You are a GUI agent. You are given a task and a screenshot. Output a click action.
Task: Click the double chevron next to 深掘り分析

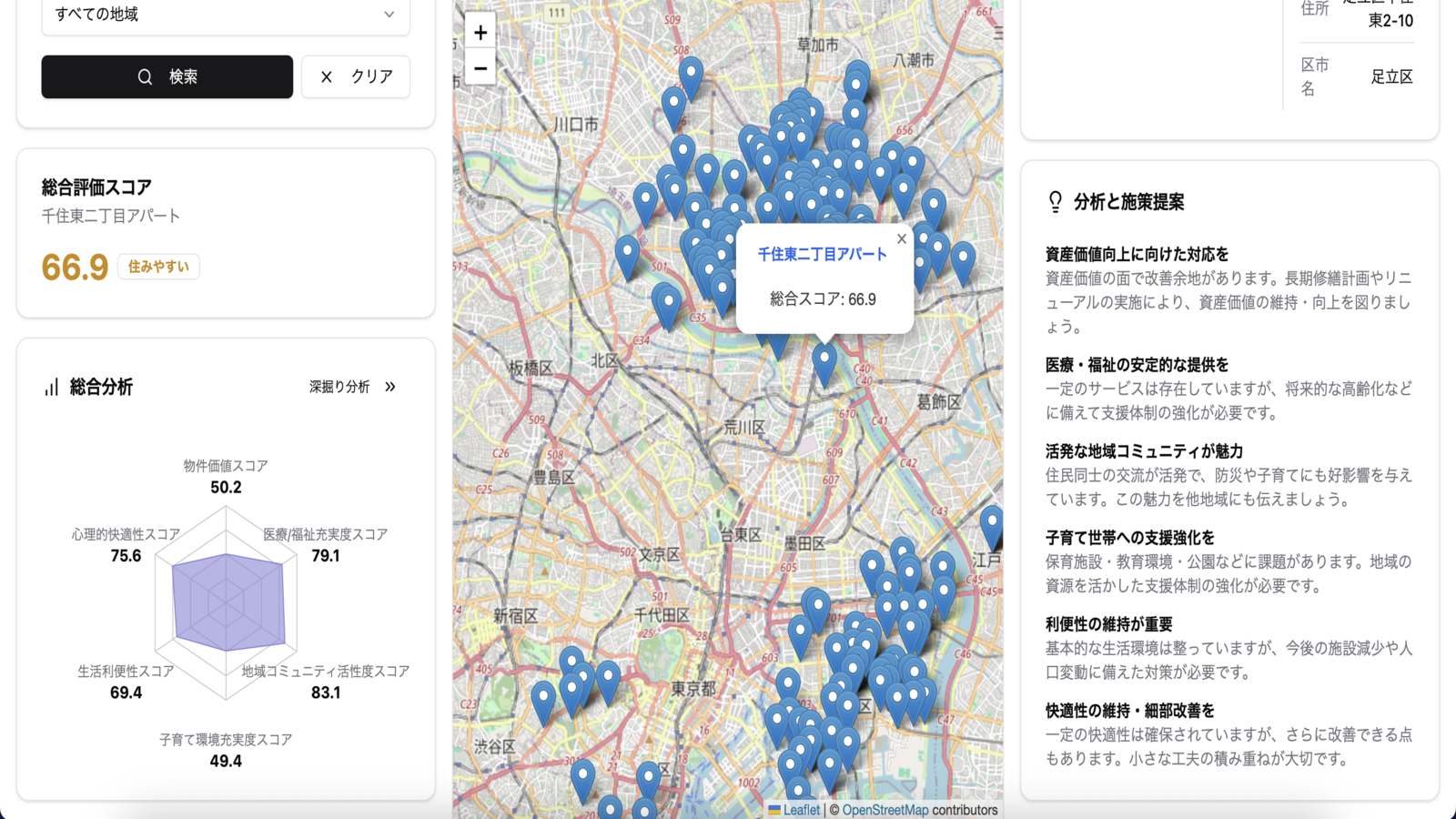pos(390,387)
